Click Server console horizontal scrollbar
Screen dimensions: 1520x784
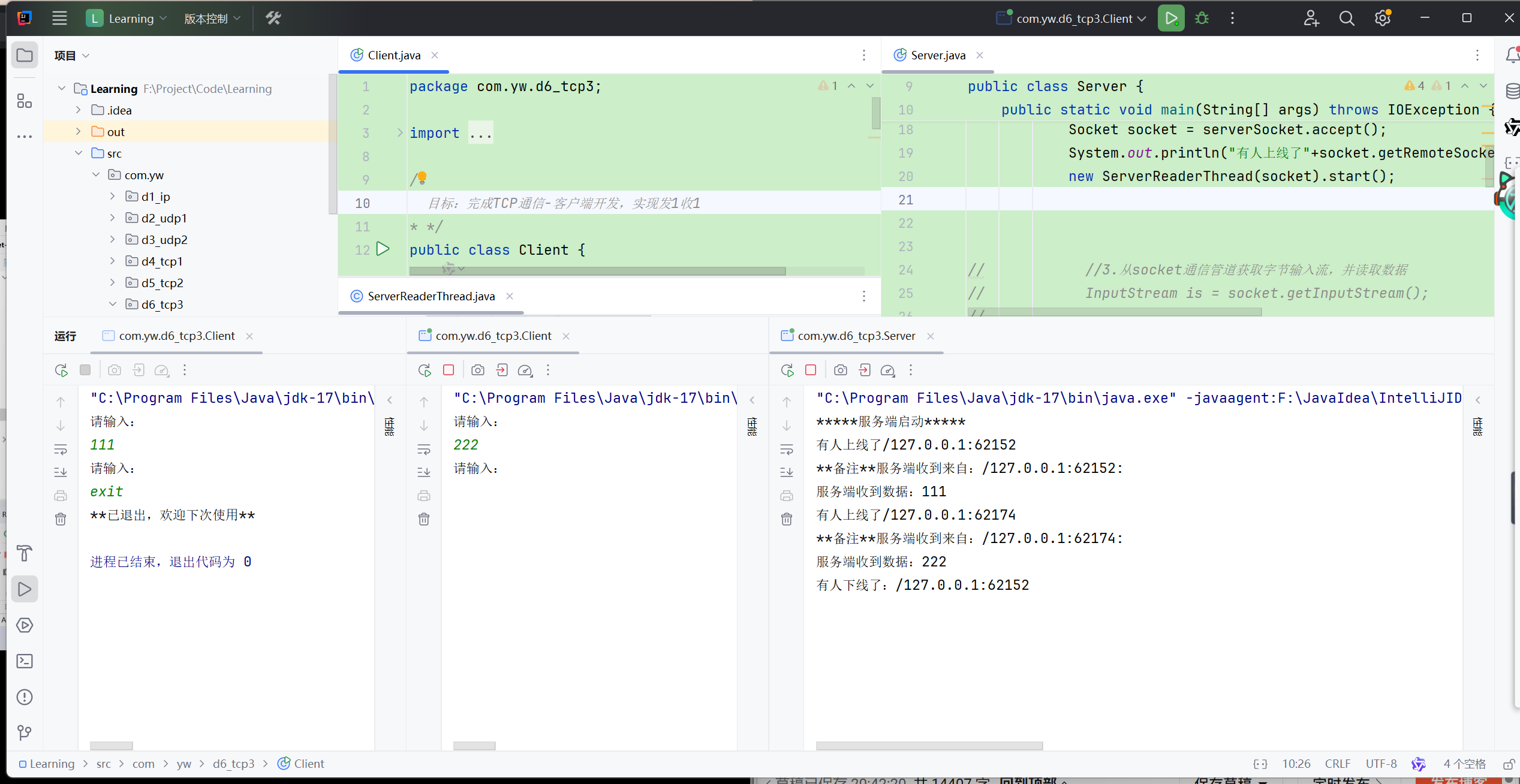pos(929,746)
